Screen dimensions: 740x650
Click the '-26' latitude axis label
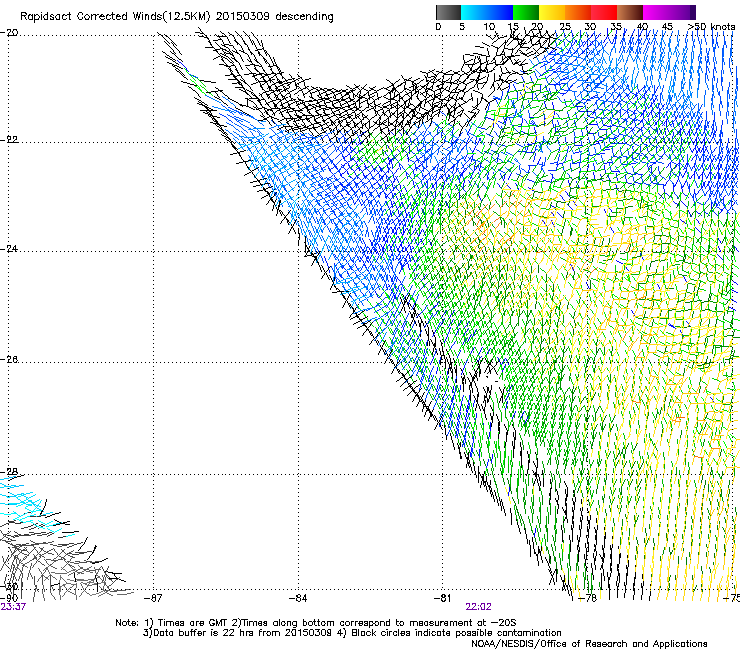pos(9,360)
